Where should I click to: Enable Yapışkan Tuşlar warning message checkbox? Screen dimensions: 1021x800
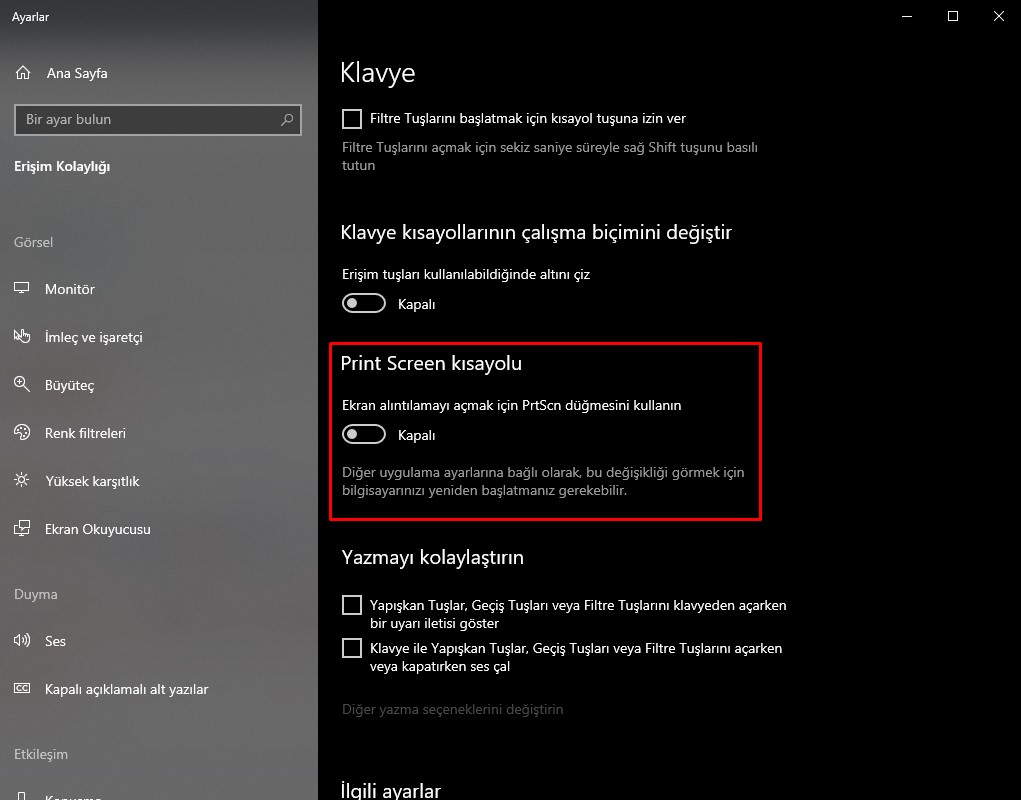pos(351,604)
